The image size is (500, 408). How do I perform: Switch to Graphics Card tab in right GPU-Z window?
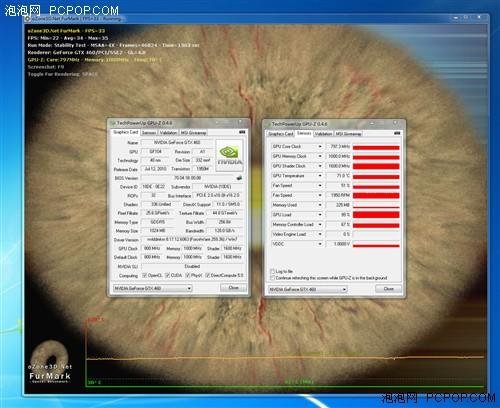tap(281, 134)
